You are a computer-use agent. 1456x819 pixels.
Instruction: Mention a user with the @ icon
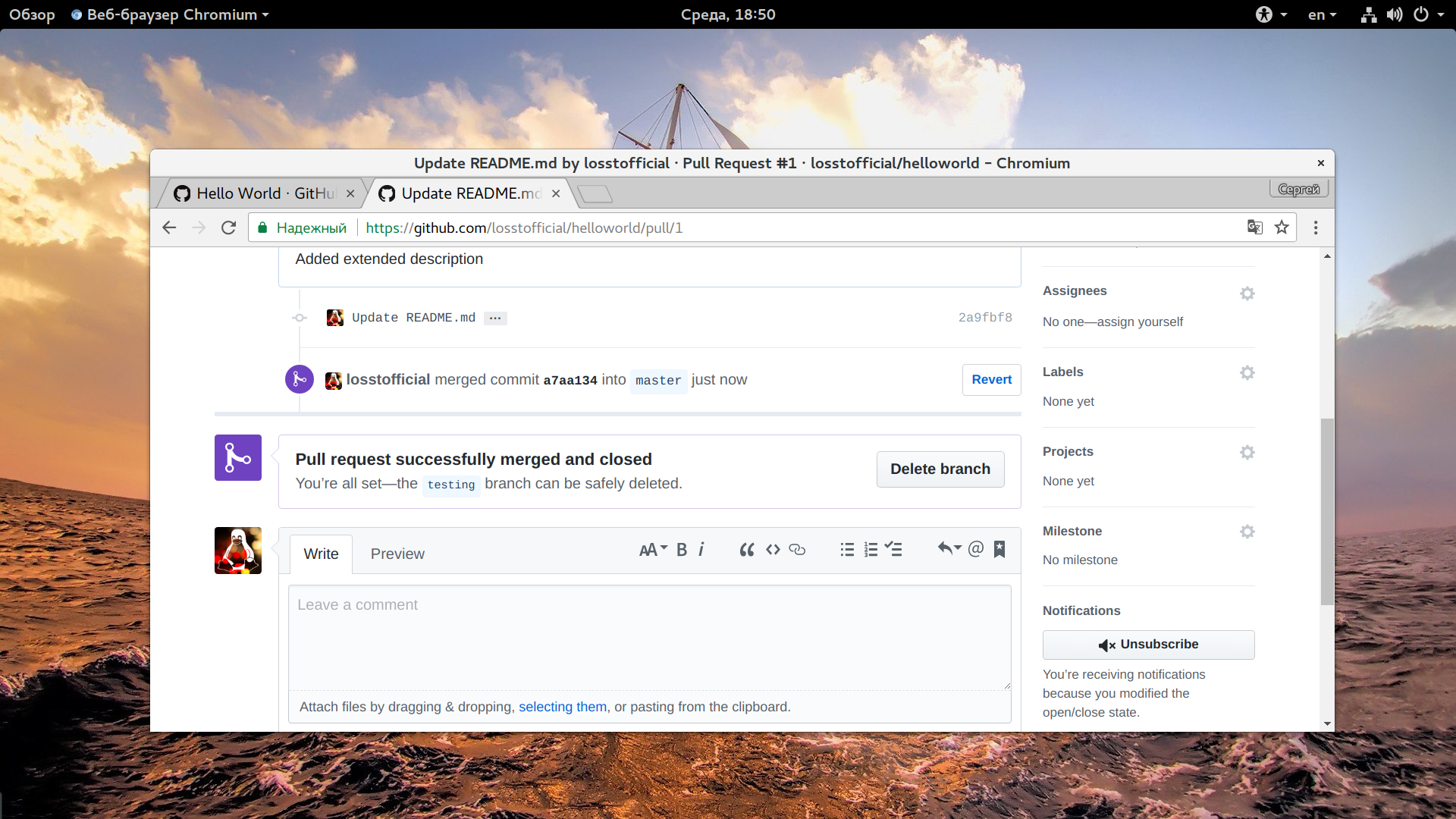(976, 549)
